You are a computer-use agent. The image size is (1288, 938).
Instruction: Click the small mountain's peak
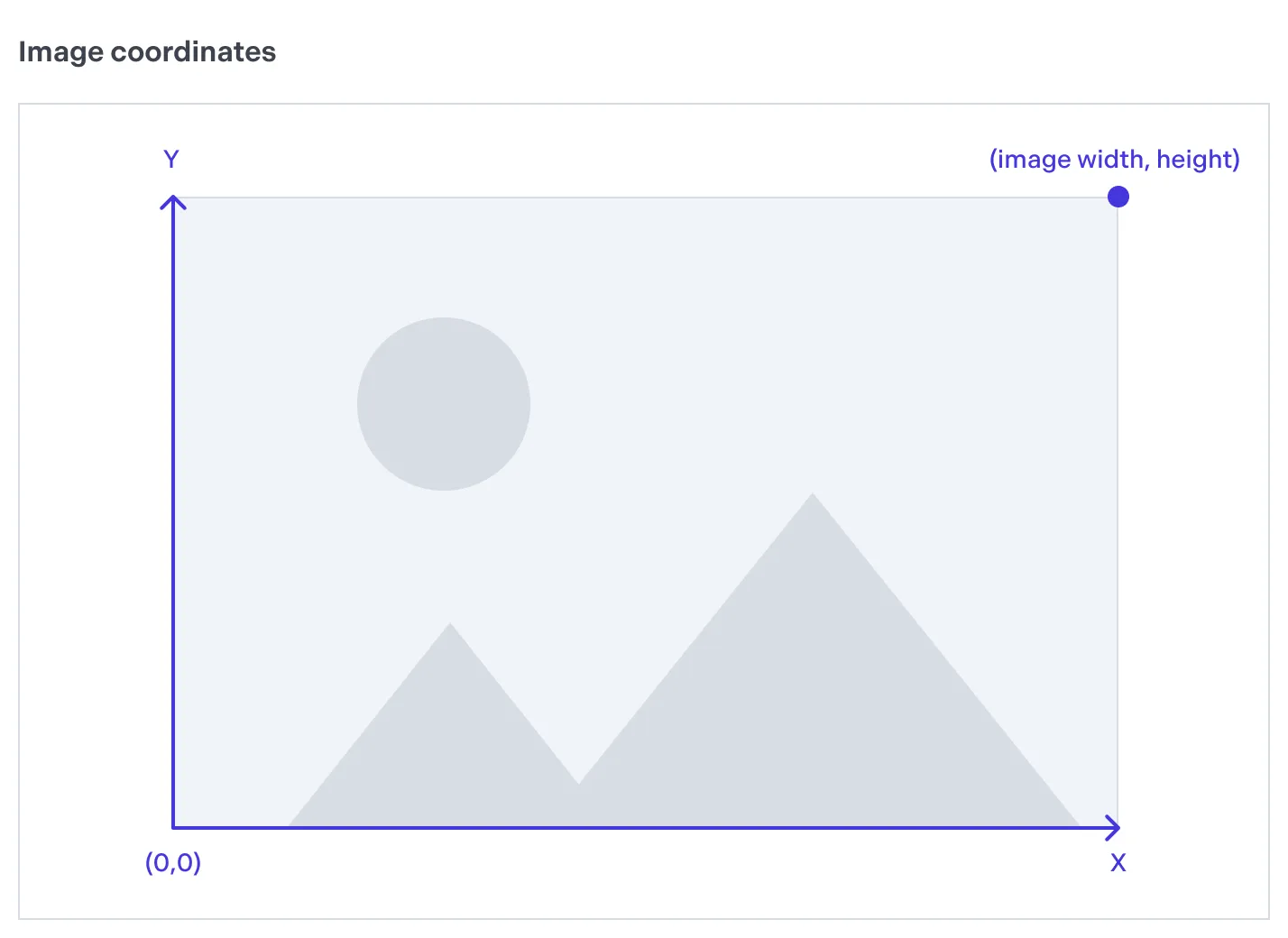[x=450, y=628]
